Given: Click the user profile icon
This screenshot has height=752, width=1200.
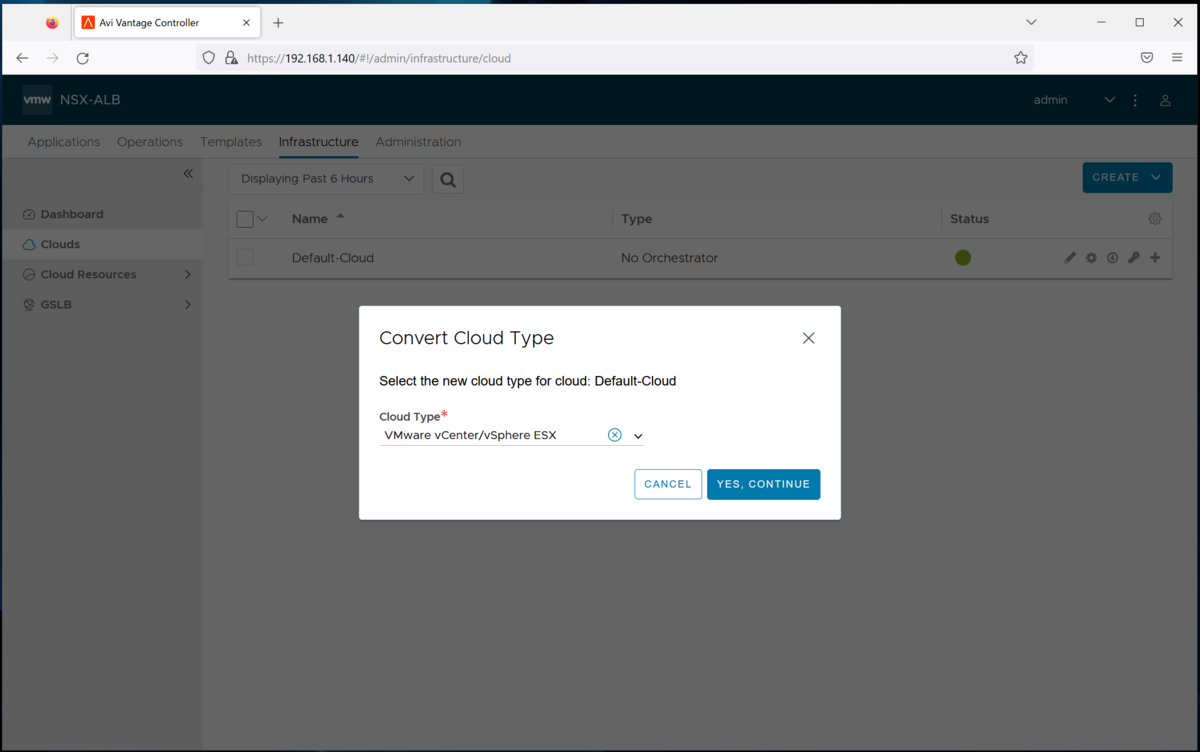Looking at the screenshot, I should tap(1165, 100).
